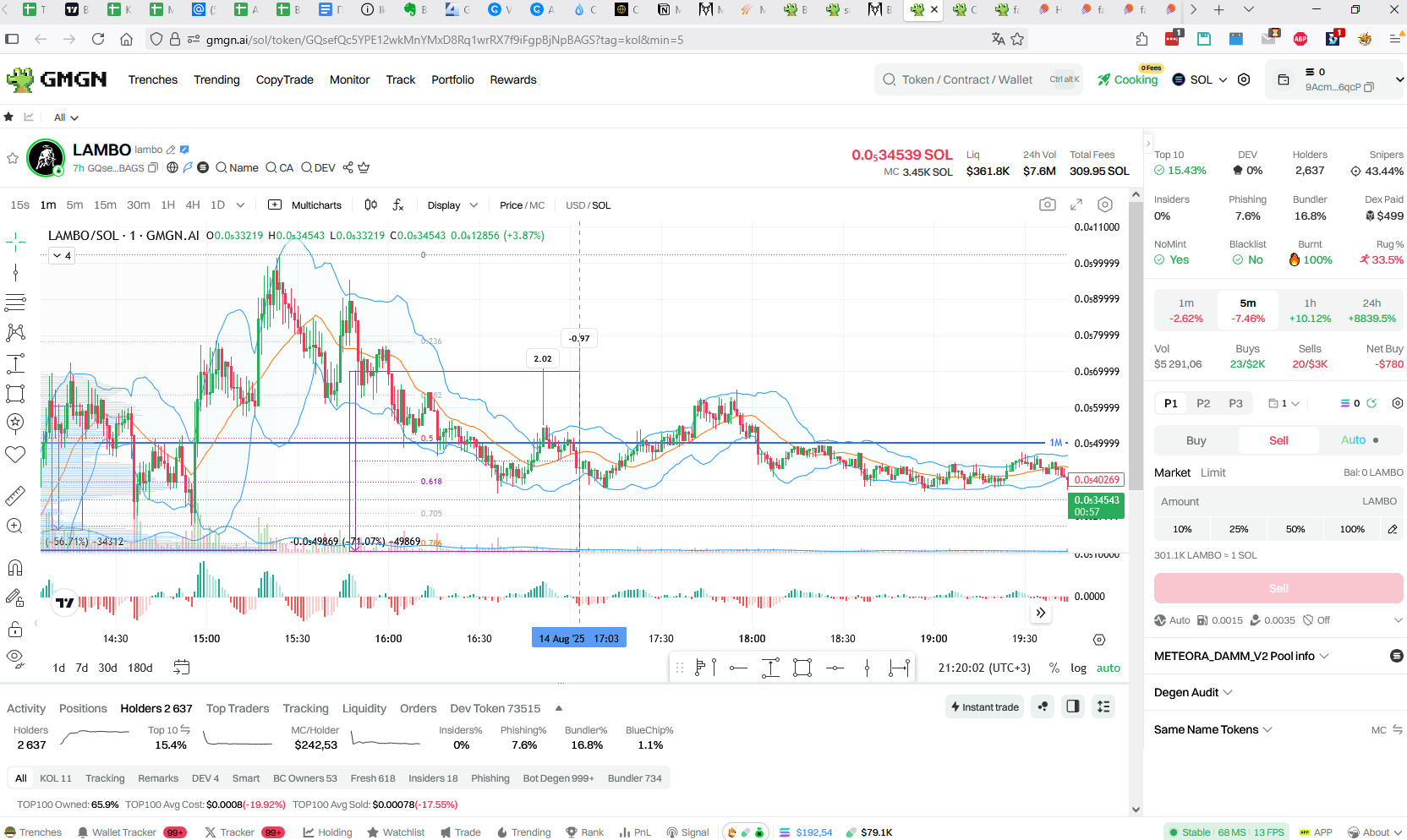Select the text annotation tool
This screenshot has width=1407, height=840.
coord(15,363)
